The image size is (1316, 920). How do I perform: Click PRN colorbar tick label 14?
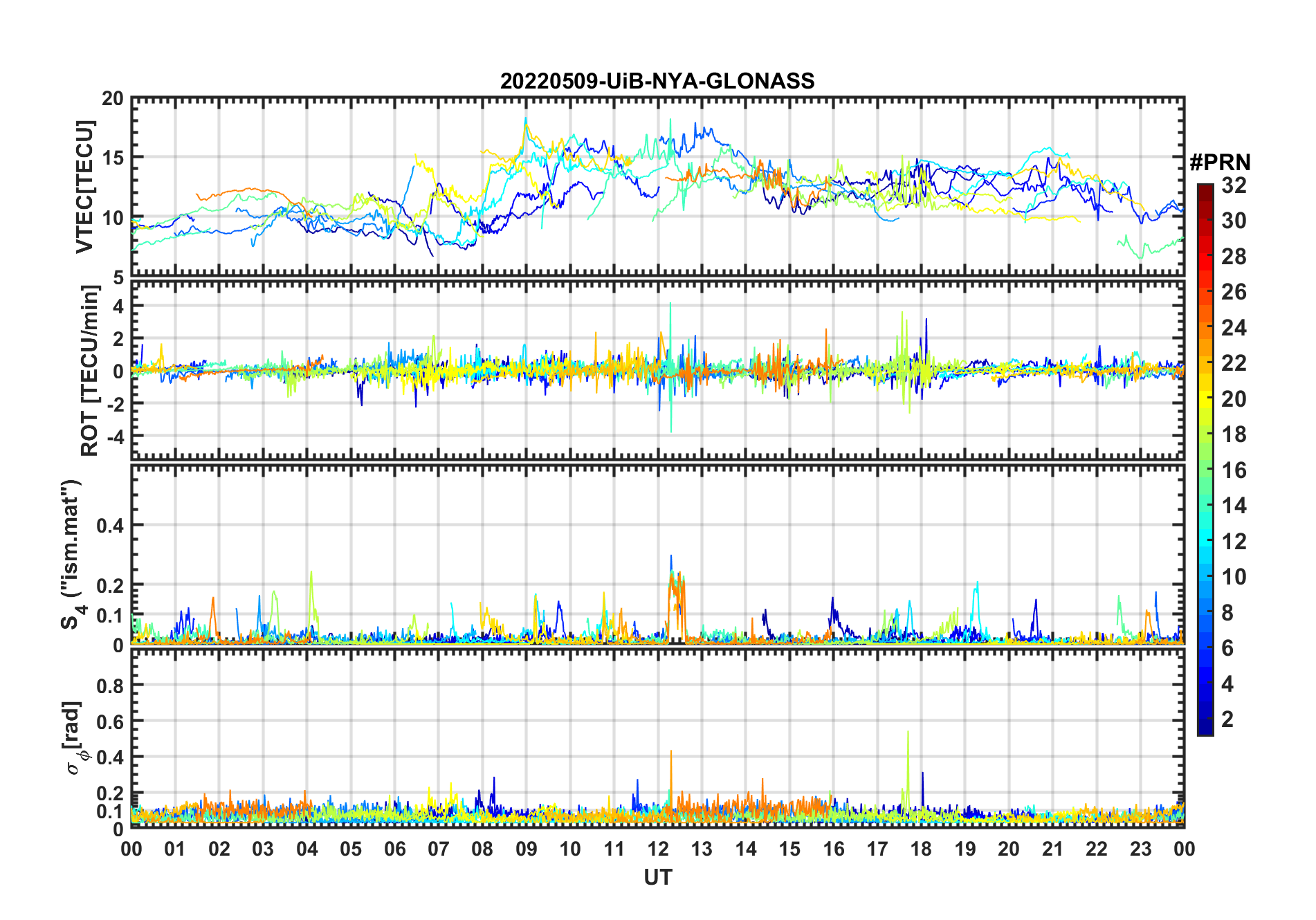[1234, 506]
